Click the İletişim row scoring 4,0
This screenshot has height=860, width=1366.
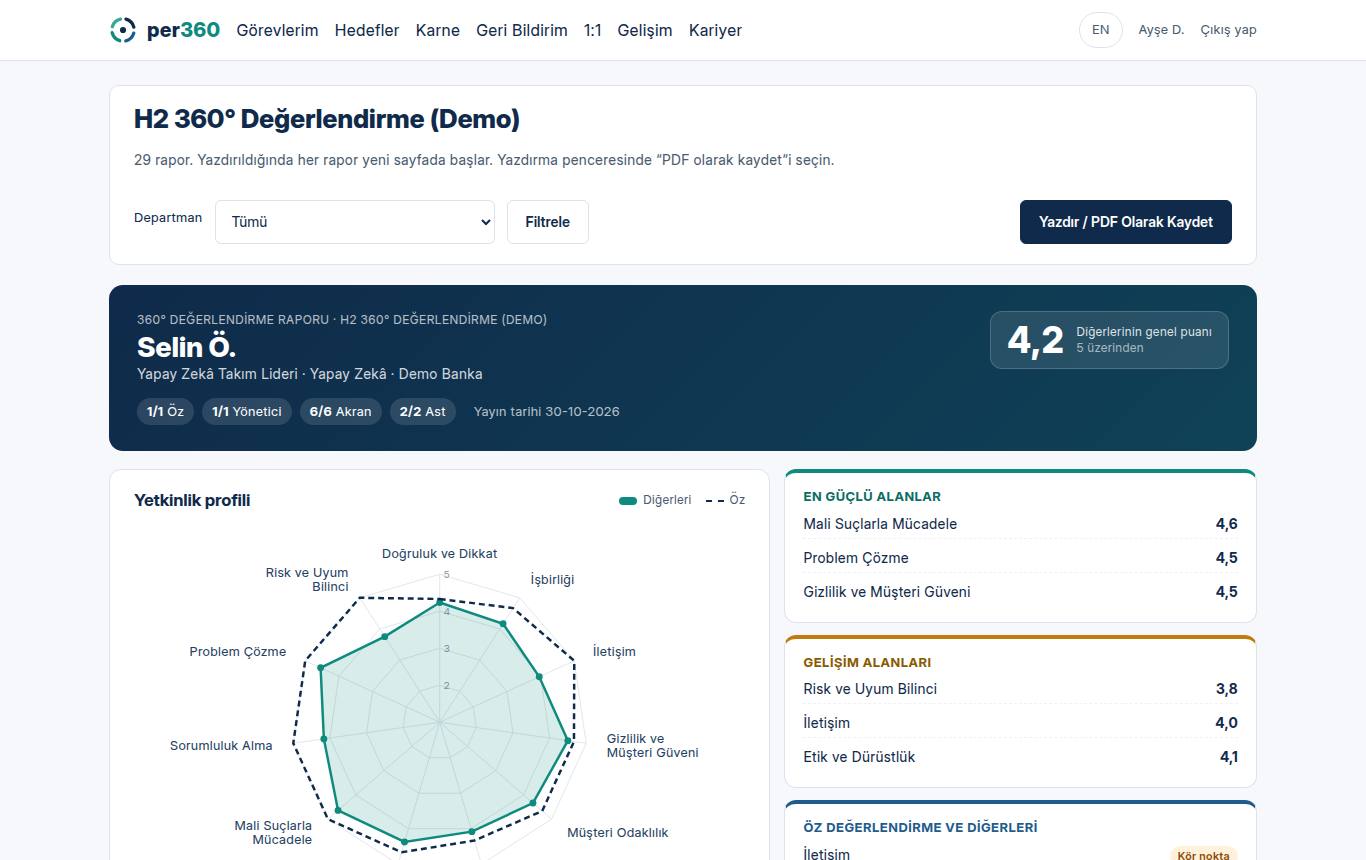pos(1020,723)
